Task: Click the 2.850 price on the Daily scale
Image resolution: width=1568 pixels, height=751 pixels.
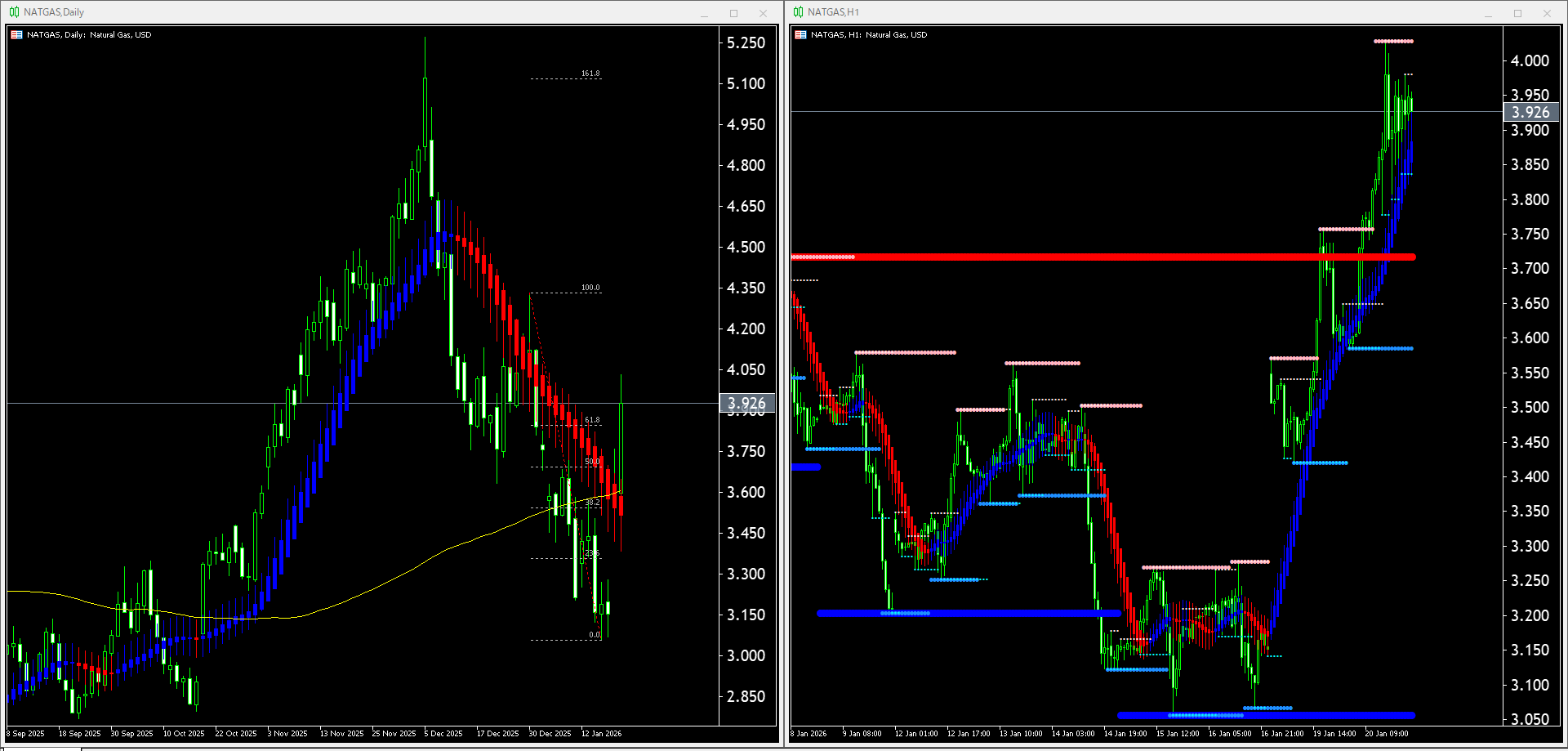Action: 746,696
